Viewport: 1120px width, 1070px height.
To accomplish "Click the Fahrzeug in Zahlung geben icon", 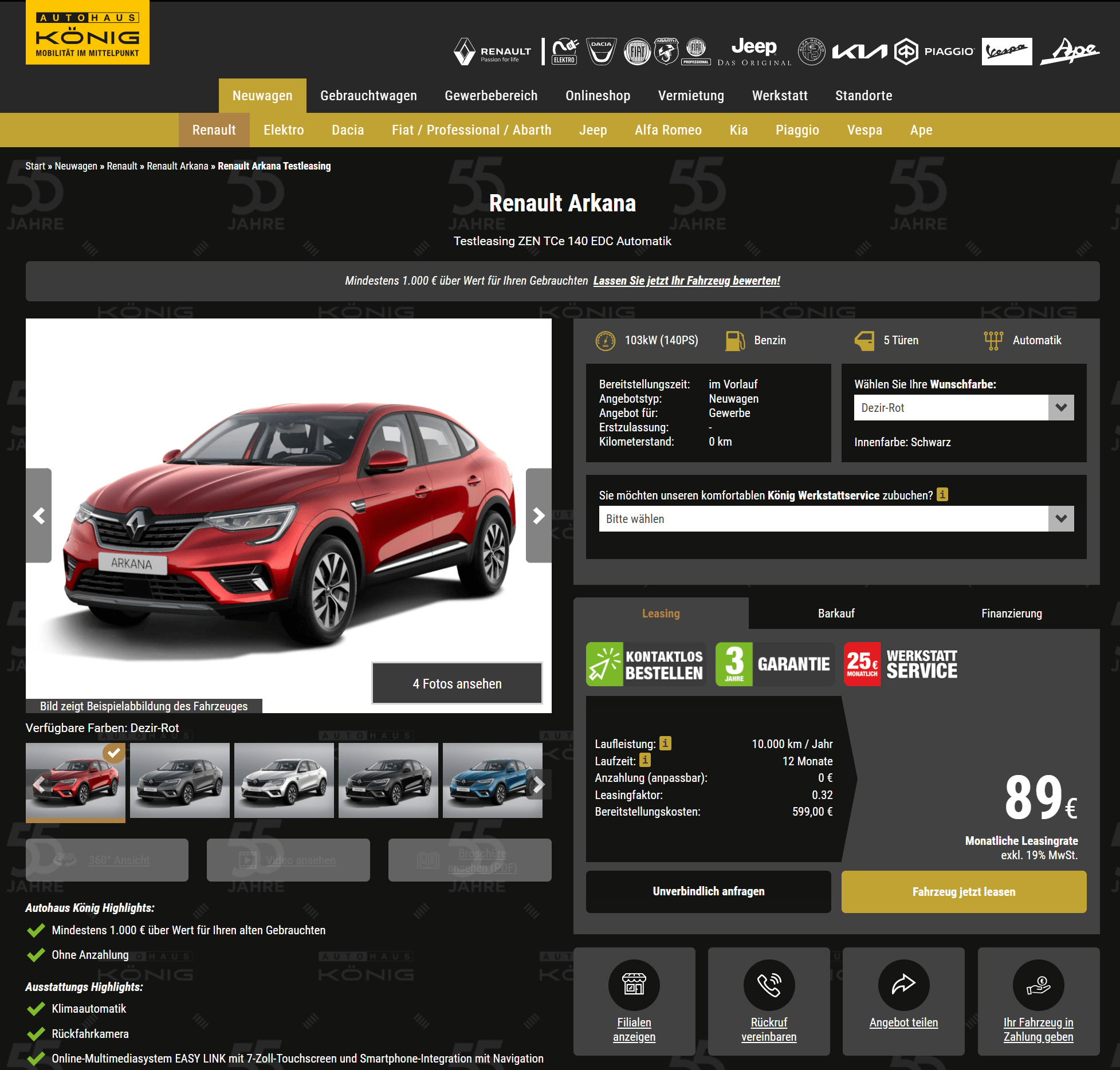I will pos(1038,985).
